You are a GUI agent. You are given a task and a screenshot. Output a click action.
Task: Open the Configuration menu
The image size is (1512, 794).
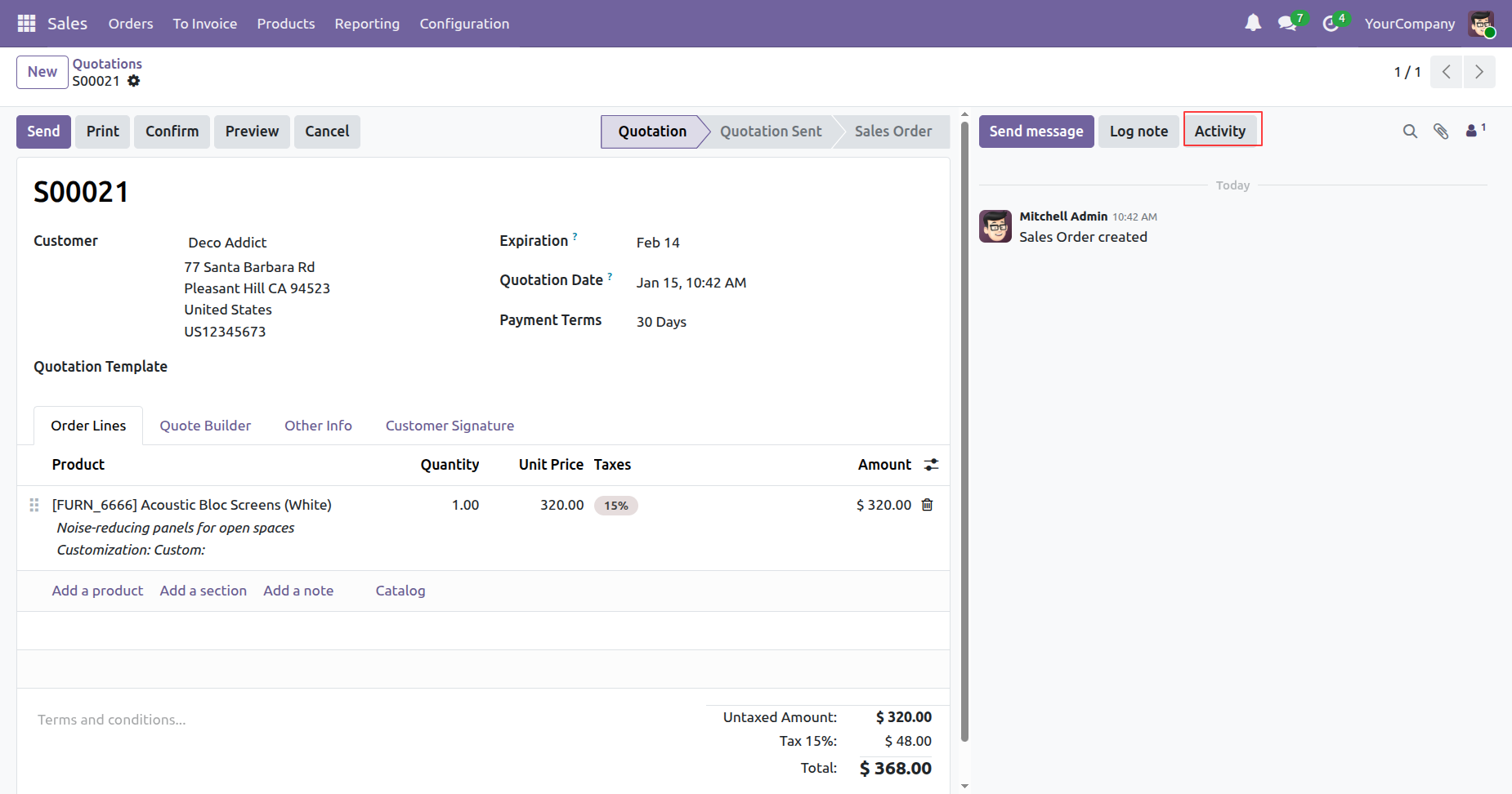pyautogui.click(x=464, y=24)
